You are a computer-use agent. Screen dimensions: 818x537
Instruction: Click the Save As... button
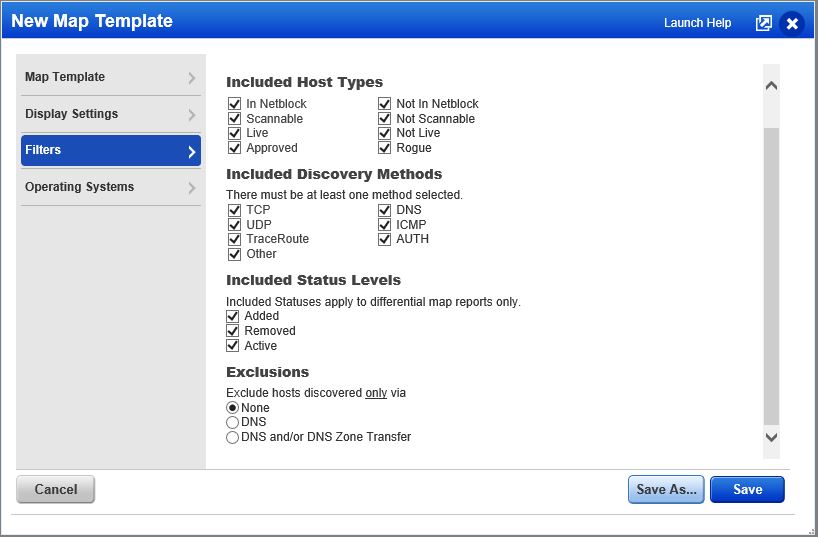pos(666,489)
